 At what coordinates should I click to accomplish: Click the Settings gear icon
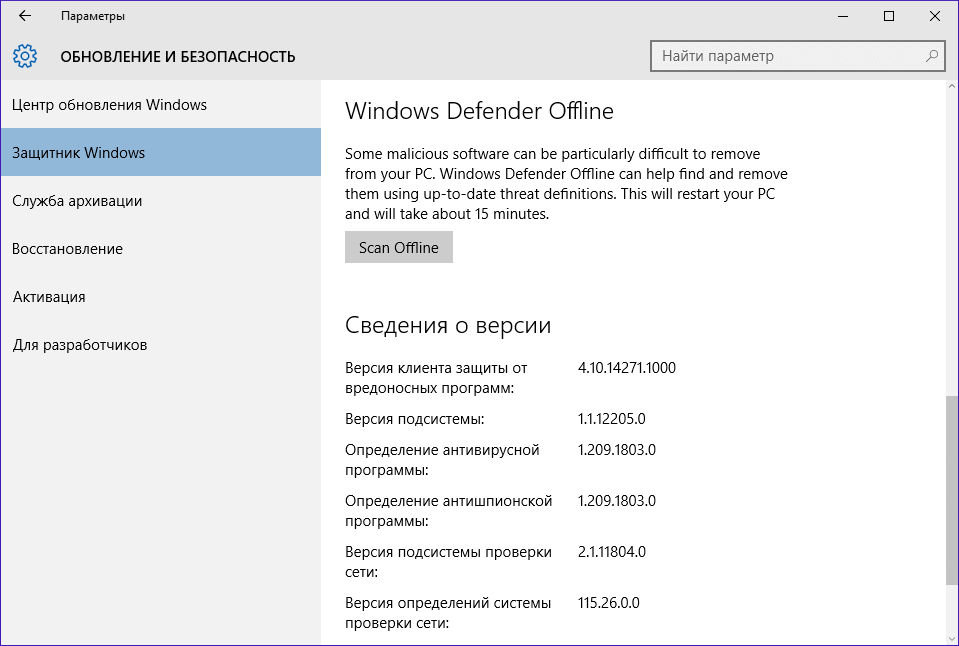pyautogui.click(x=25, y=56)
